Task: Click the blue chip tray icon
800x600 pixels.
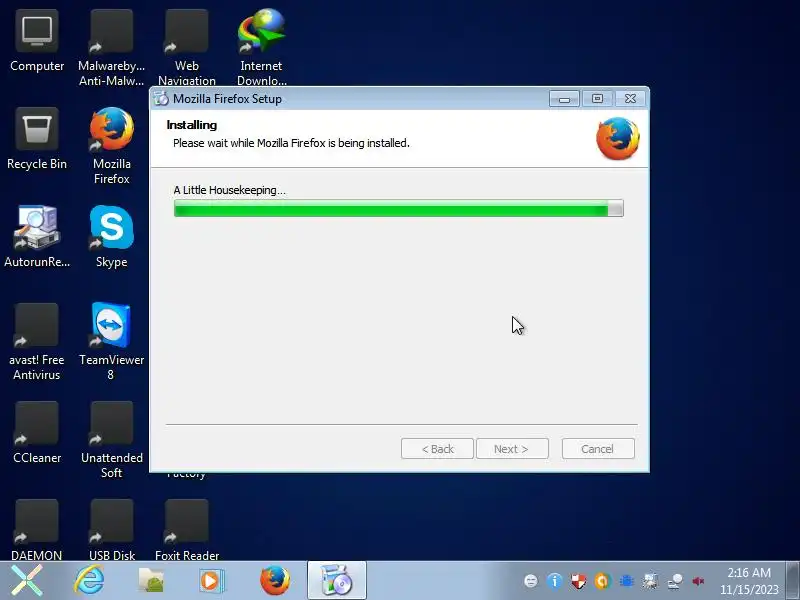Action: [x=626, y=581]
